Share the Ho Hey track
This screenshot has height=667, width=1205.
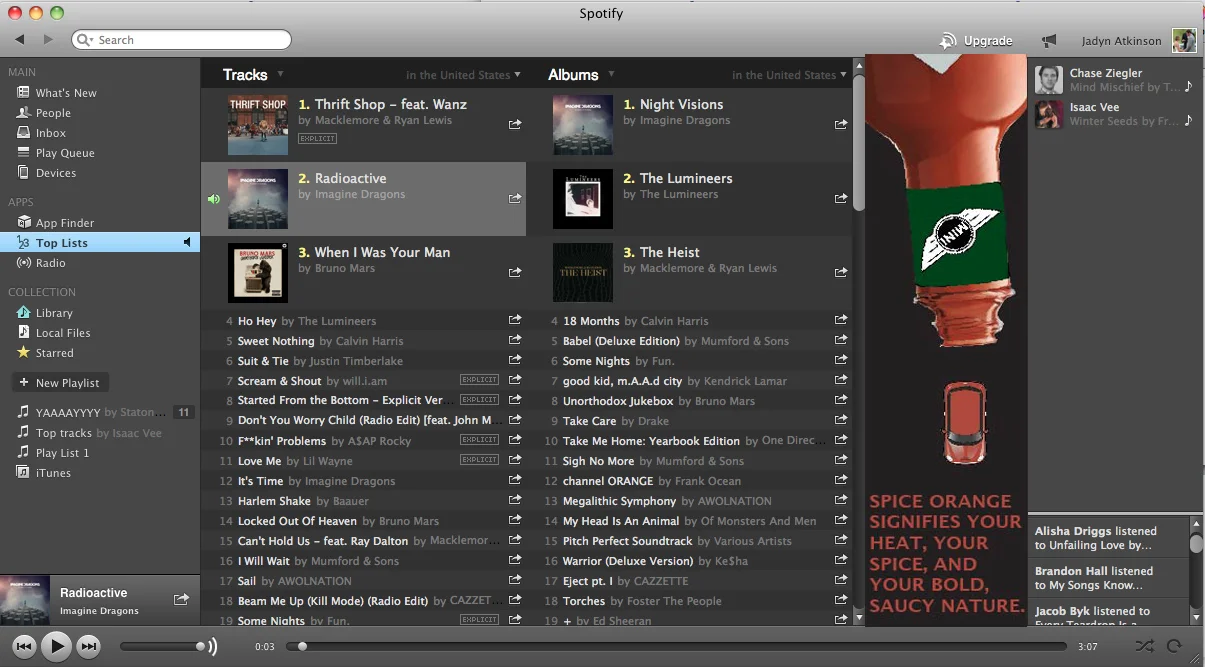pyautogui.click(x=515, y=320)
